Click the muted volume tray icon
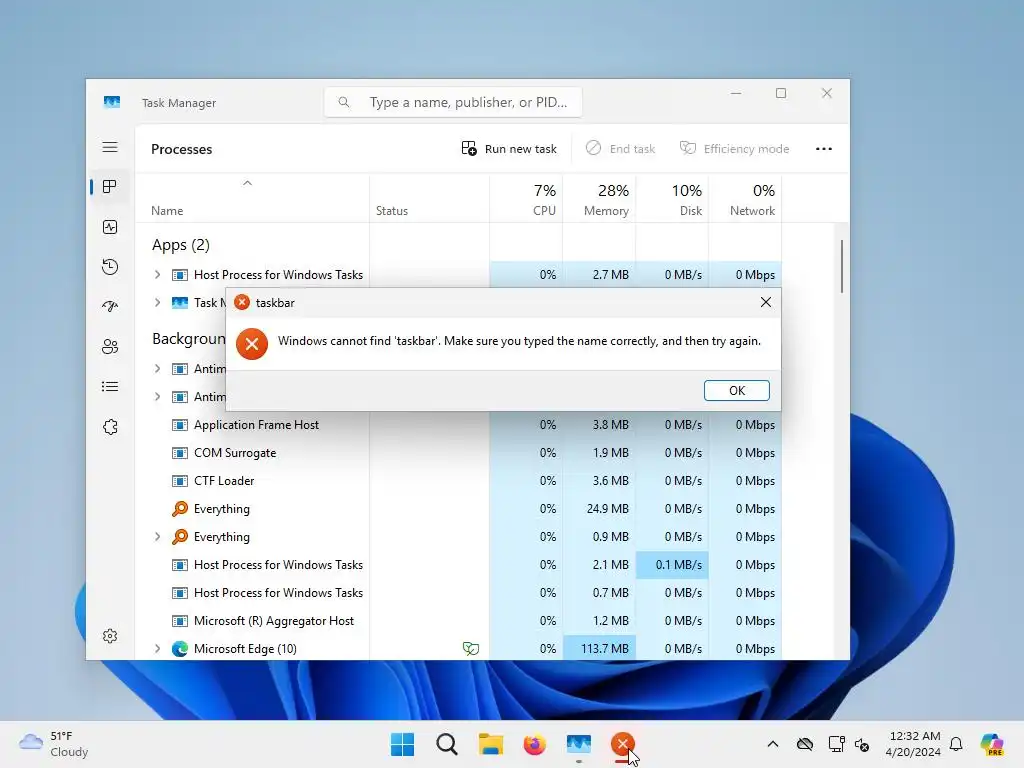The width and height of the screenshot is (1024, 768). pos(862,745)
